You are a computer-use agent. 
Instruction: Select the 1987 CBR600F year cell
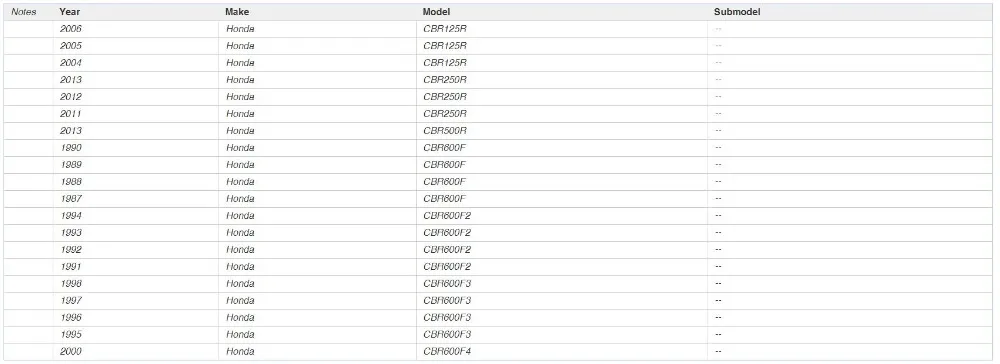[x=136, y=198]
